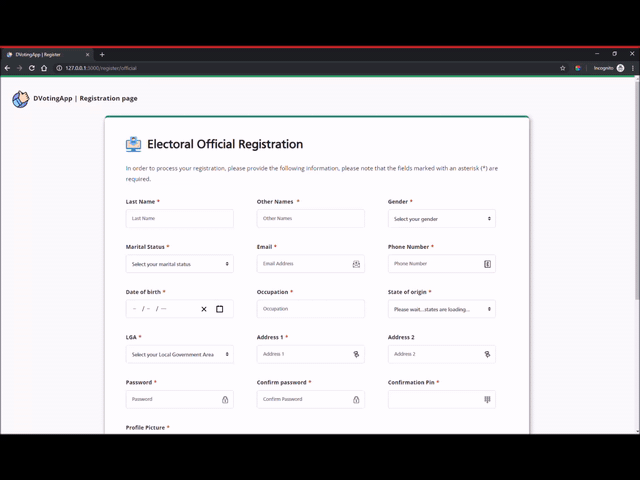This screenshot has height=480, width=640.
Task: Go back using browser back arrow
Action: click(x=7, y=68)
